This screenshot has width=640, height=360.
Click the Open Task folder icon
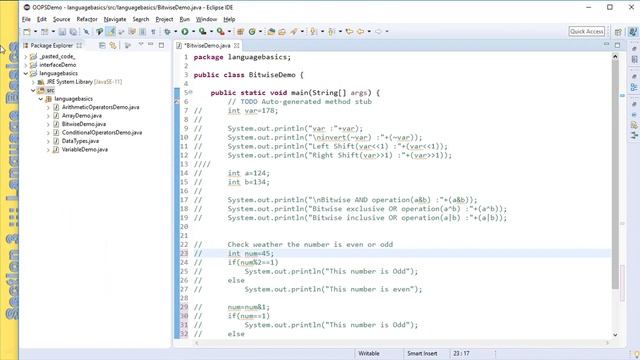(x=282, y=31)
